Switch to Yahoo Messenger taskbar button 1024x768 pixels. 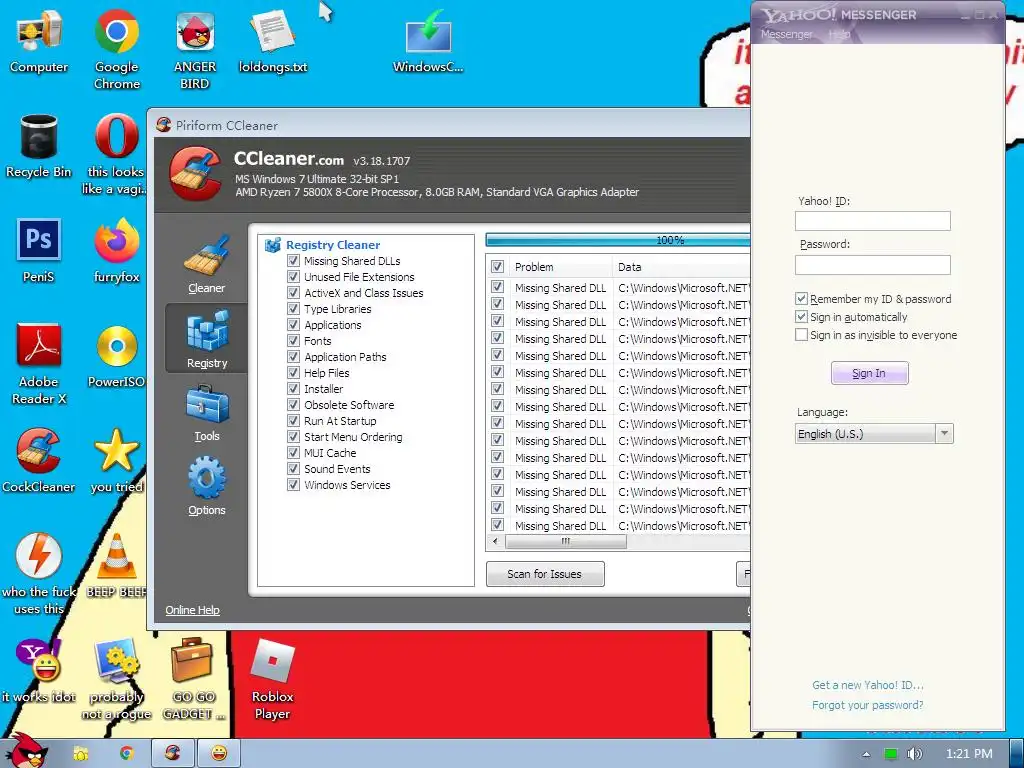click(219, 753)
